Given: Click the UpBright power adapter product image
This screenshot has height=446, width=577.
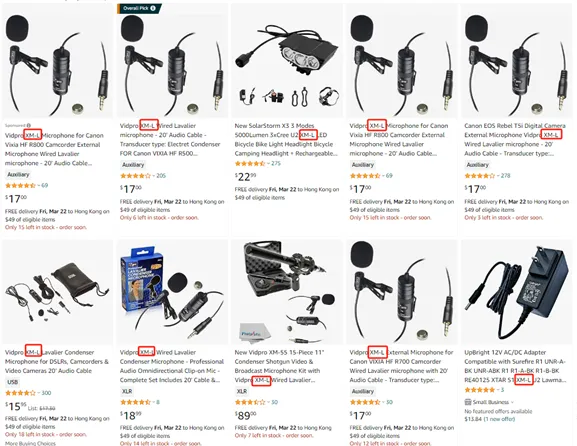Looking at the screenshot, I should [x=516, y=293].
